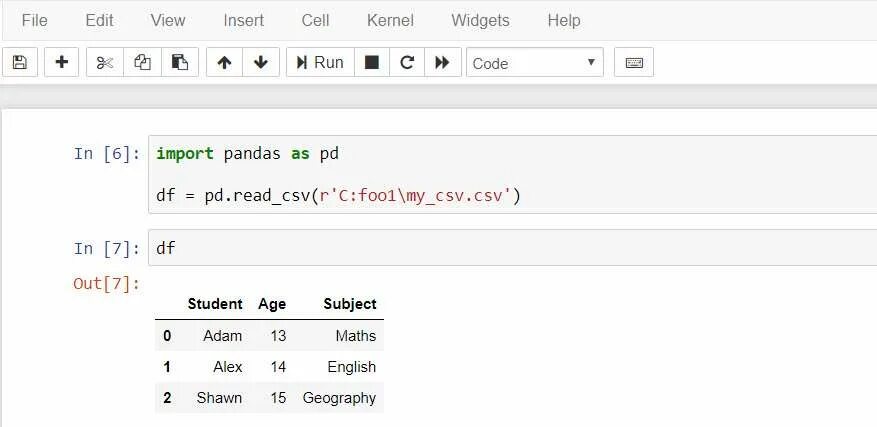This screenshot has width=877, height=427.
Task: Open the File menu
Action: click(x=34, y=20)
